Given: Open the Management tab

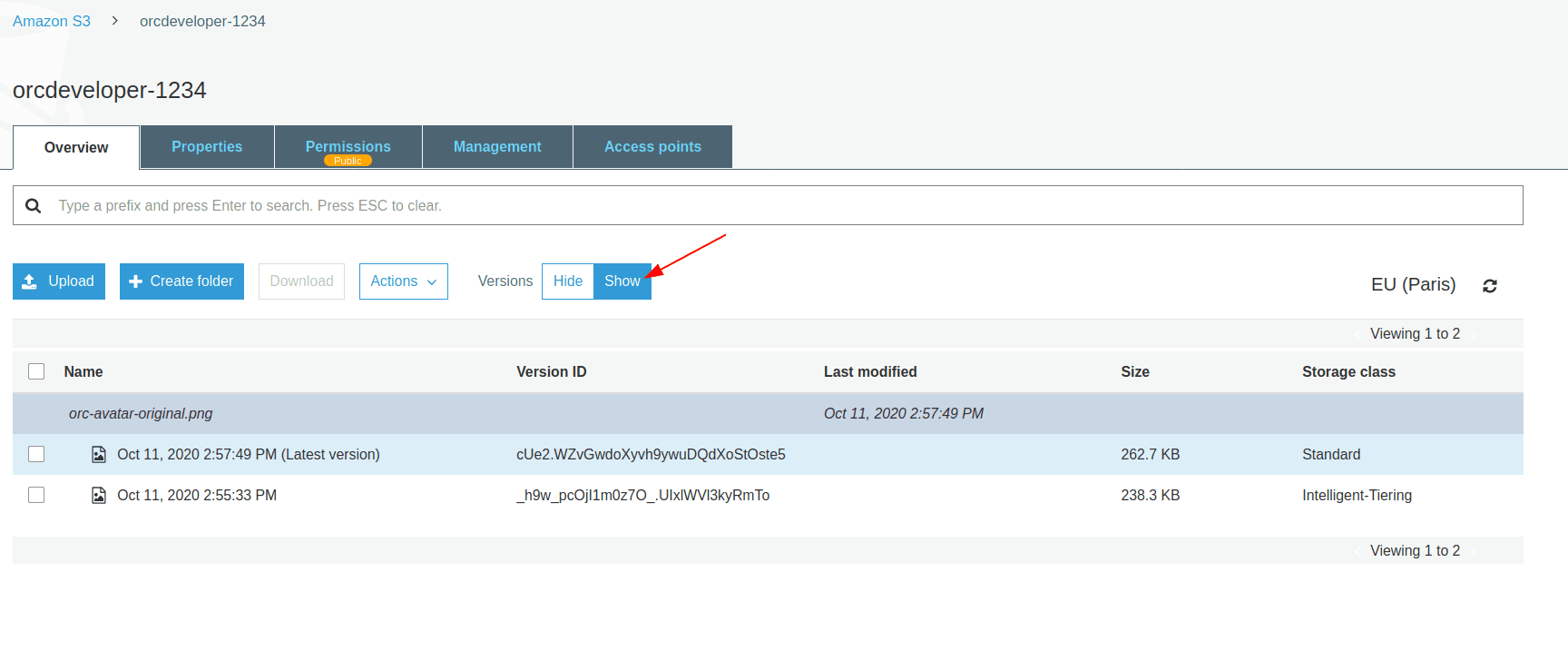Looking at the screenshot, I should [497, 147].
